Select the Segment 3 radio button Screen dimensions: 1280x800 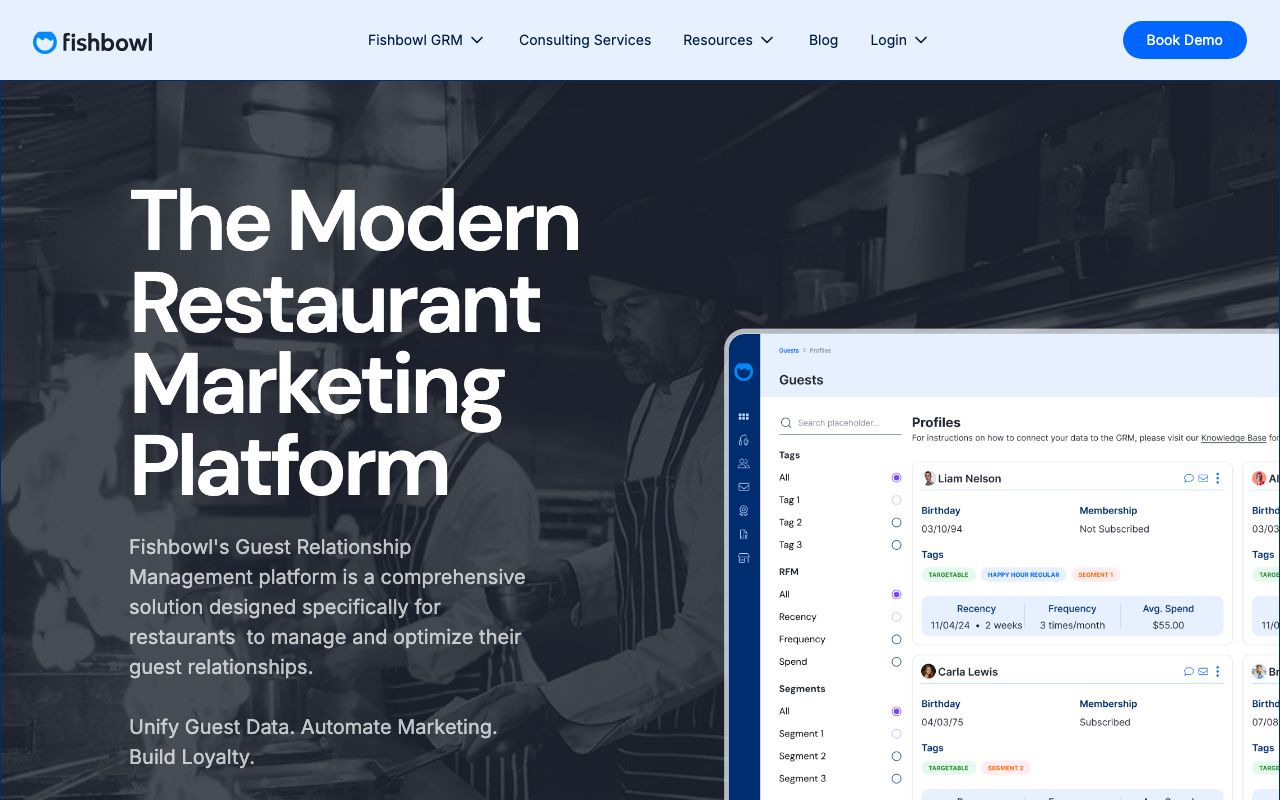(x=896, y=779)
